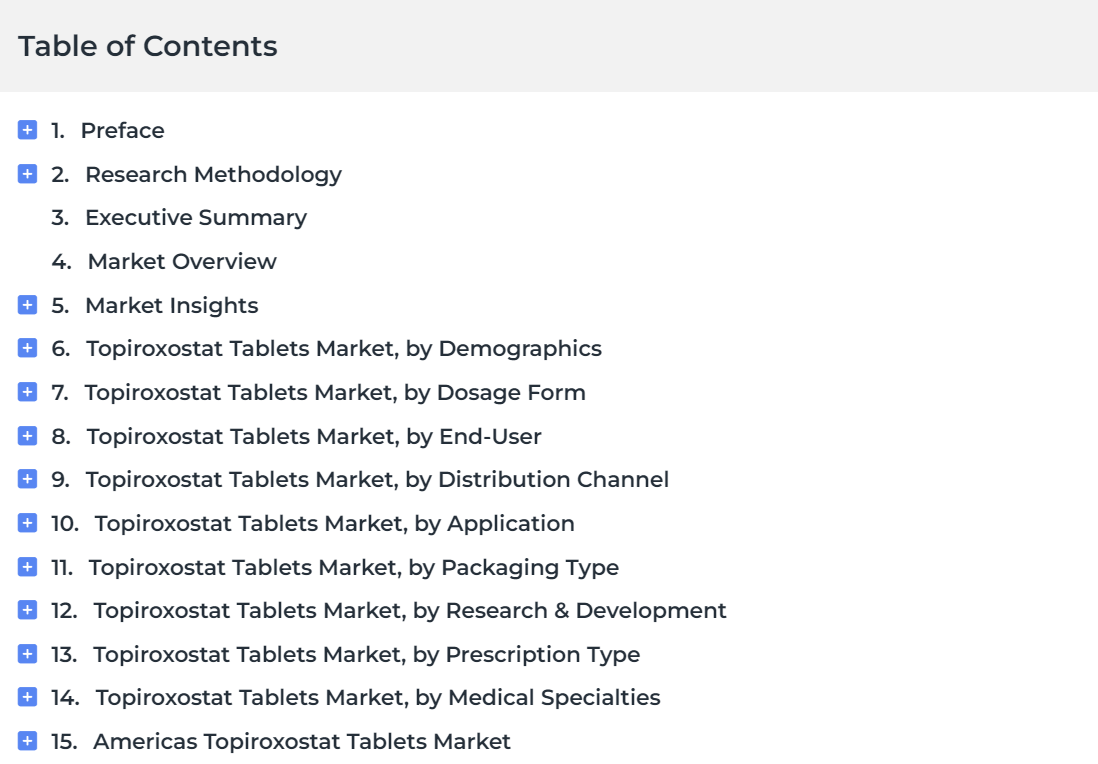The height and width of the screenshot is (764, 1098).
Task: Select Research Methodology chapter title
Action: tap(214, 174)
